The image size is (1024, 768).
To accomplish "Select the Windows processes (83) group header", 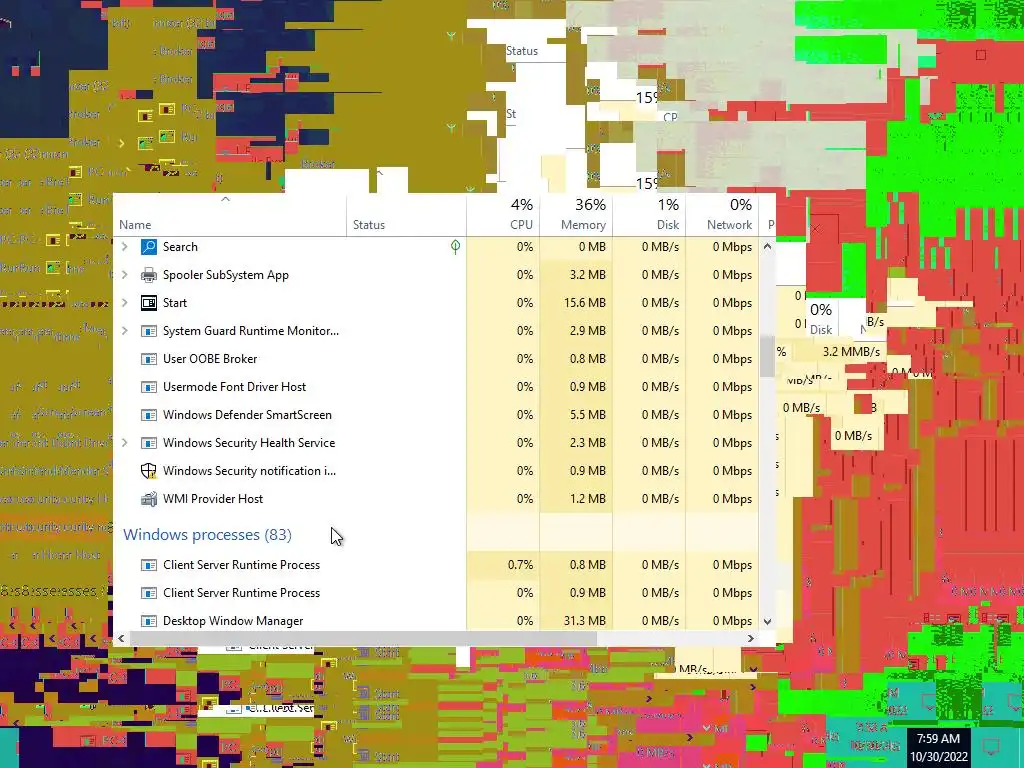I will click(208, 535).
